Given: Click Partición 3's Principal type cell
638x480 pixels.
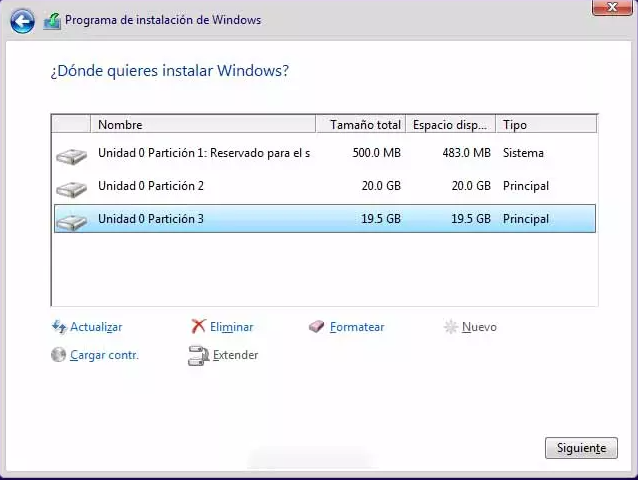Looking at the screenshot, I should pyautogui.click(x=526, y=219).
